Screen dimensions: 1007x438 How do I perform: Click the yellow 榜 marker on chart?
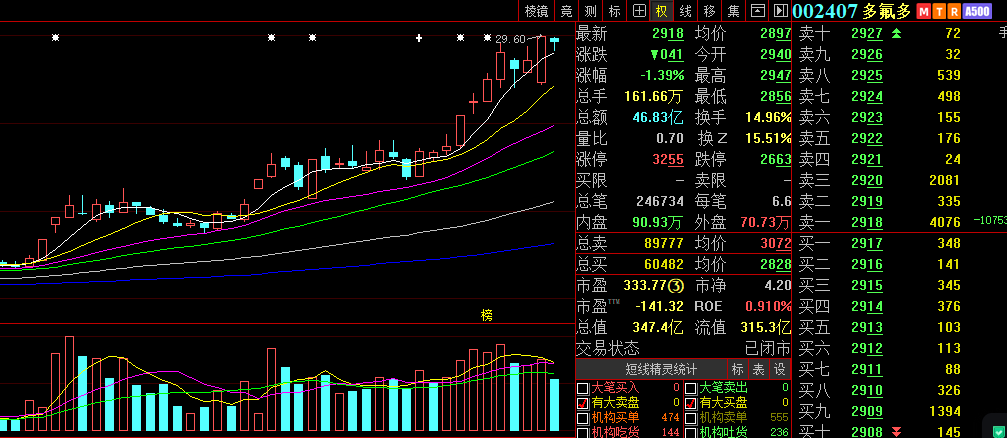(x=487, y=315)
